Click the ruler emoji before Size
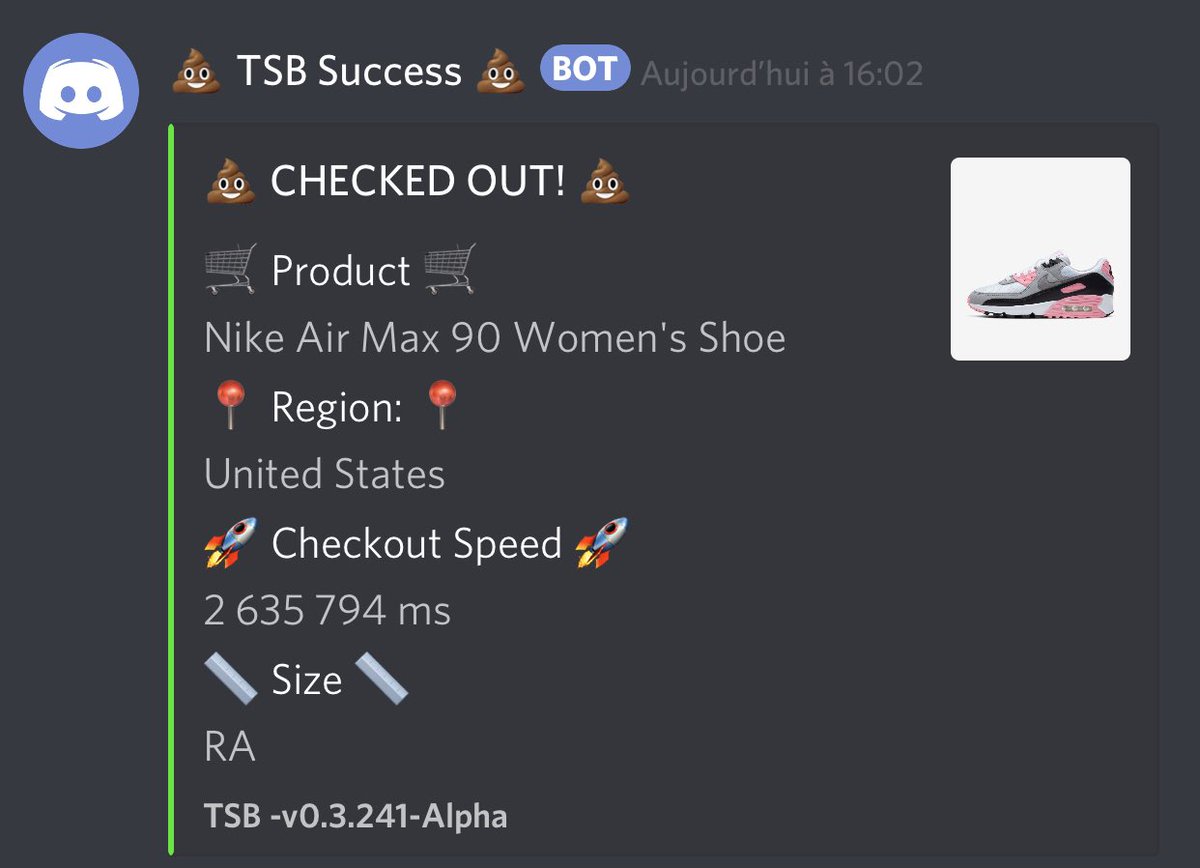This screenshot has height=868, width=1200. click(230, 679)
